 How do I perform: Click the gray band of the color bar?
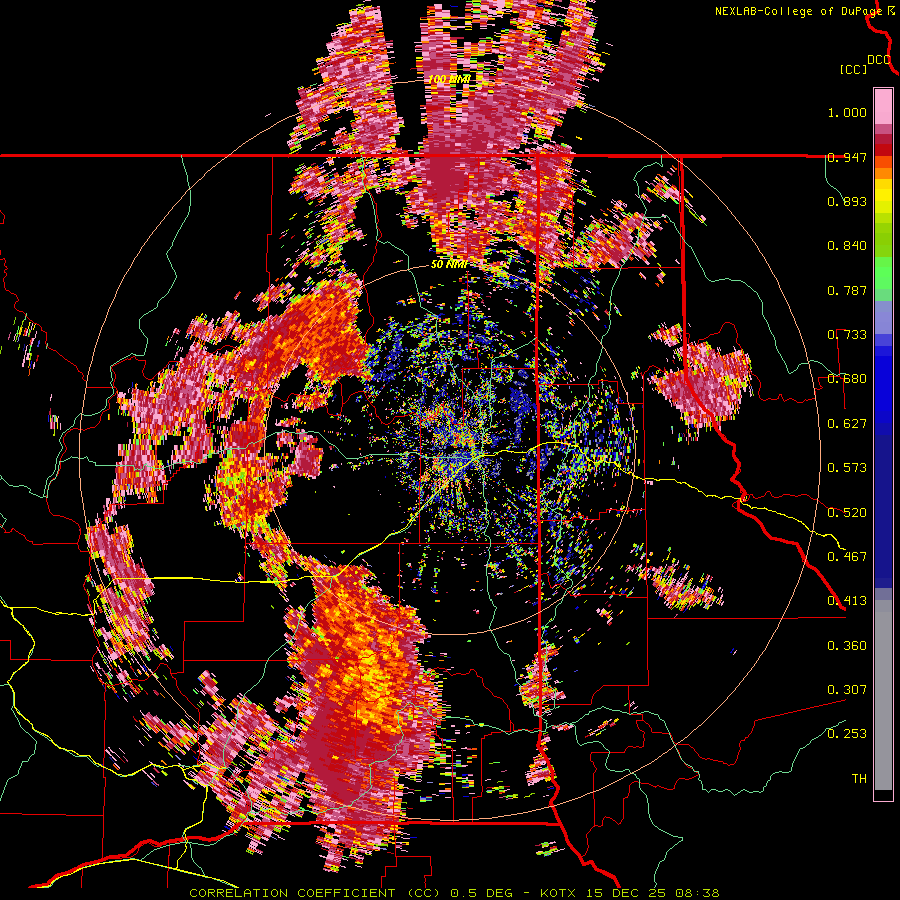(883, 695)
